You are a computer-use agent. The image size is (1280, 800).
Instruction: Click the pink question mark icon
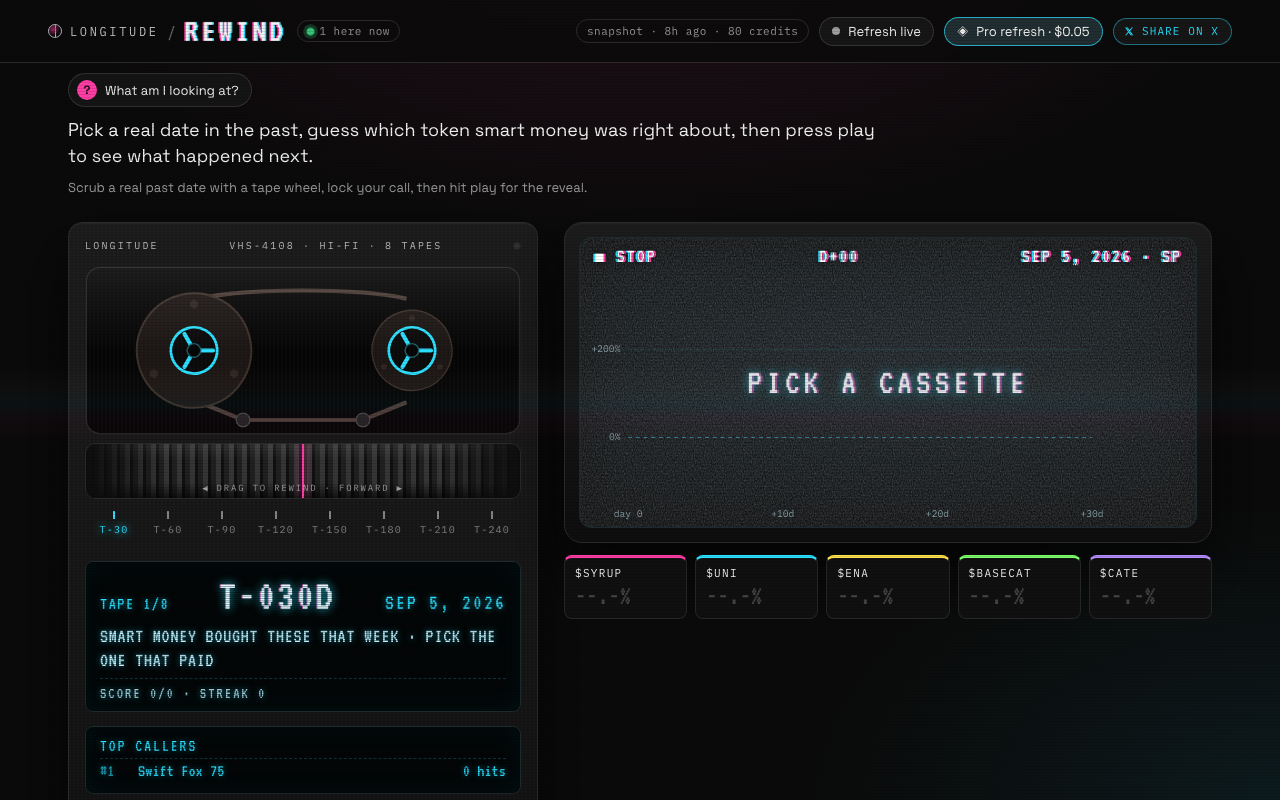coord(87,90)
